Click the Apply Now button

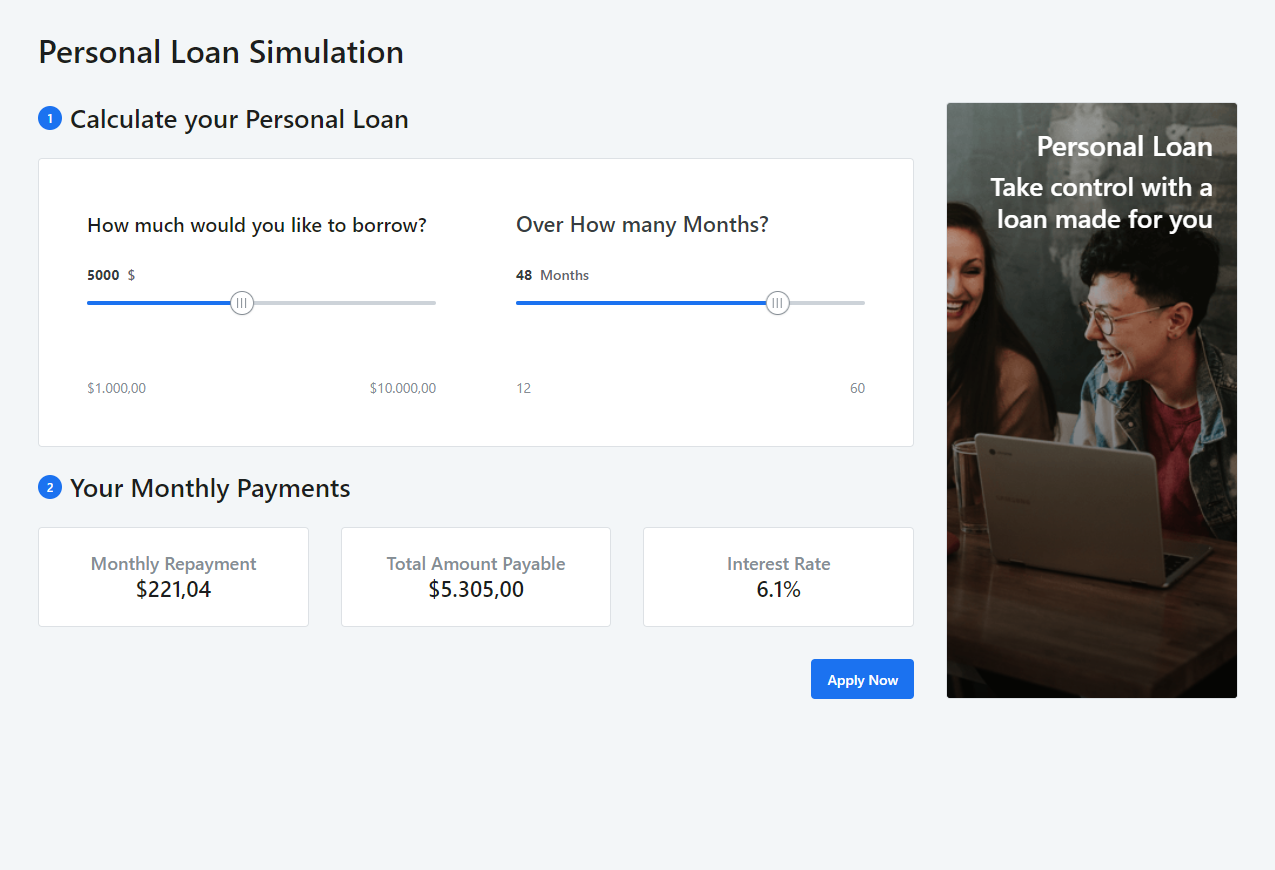862,679
